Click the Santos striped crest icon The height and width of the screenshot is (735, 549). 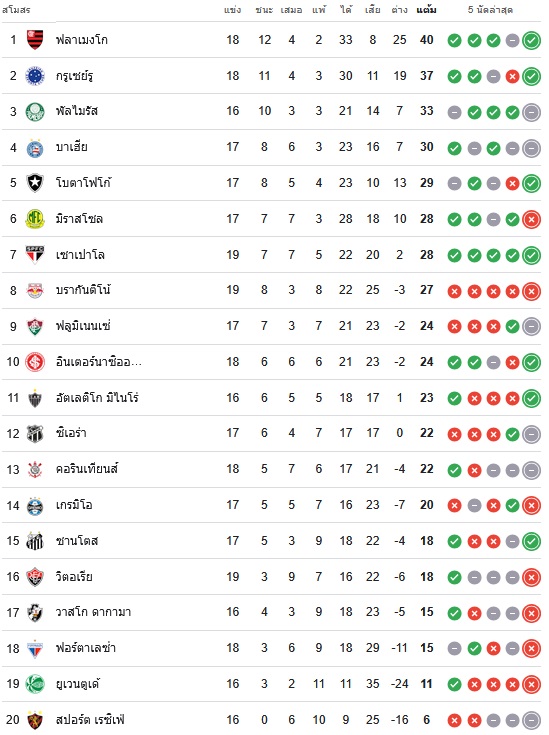pos(35,541)
